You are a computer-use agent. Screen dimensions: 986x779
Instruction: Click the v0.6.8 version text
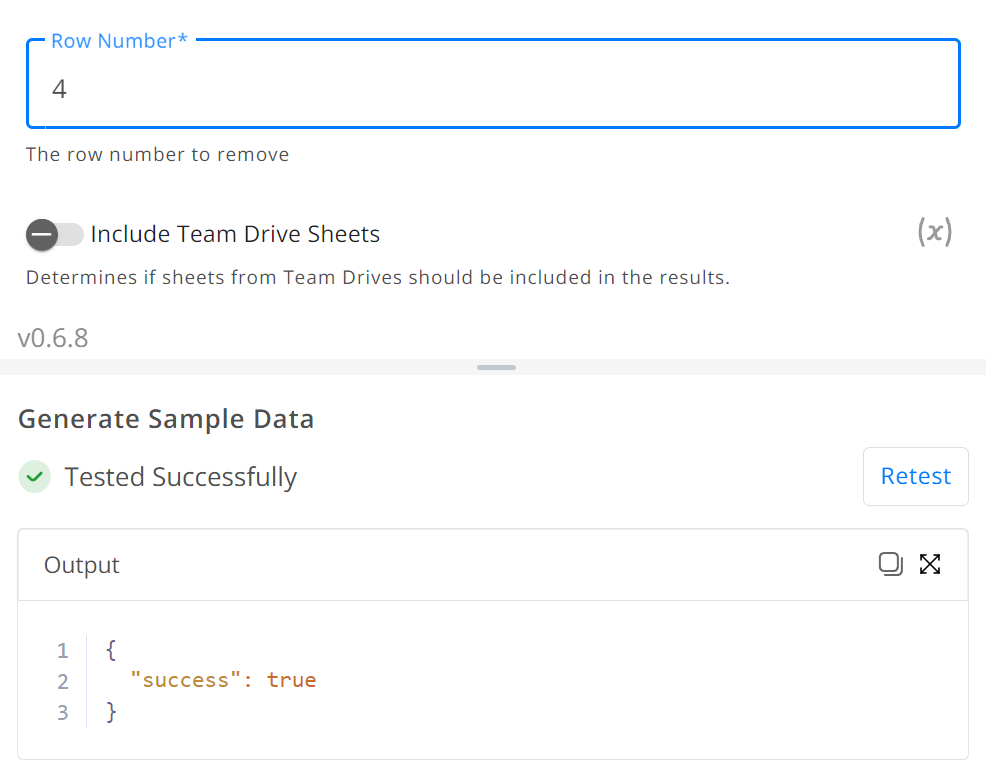pos(53,338)
